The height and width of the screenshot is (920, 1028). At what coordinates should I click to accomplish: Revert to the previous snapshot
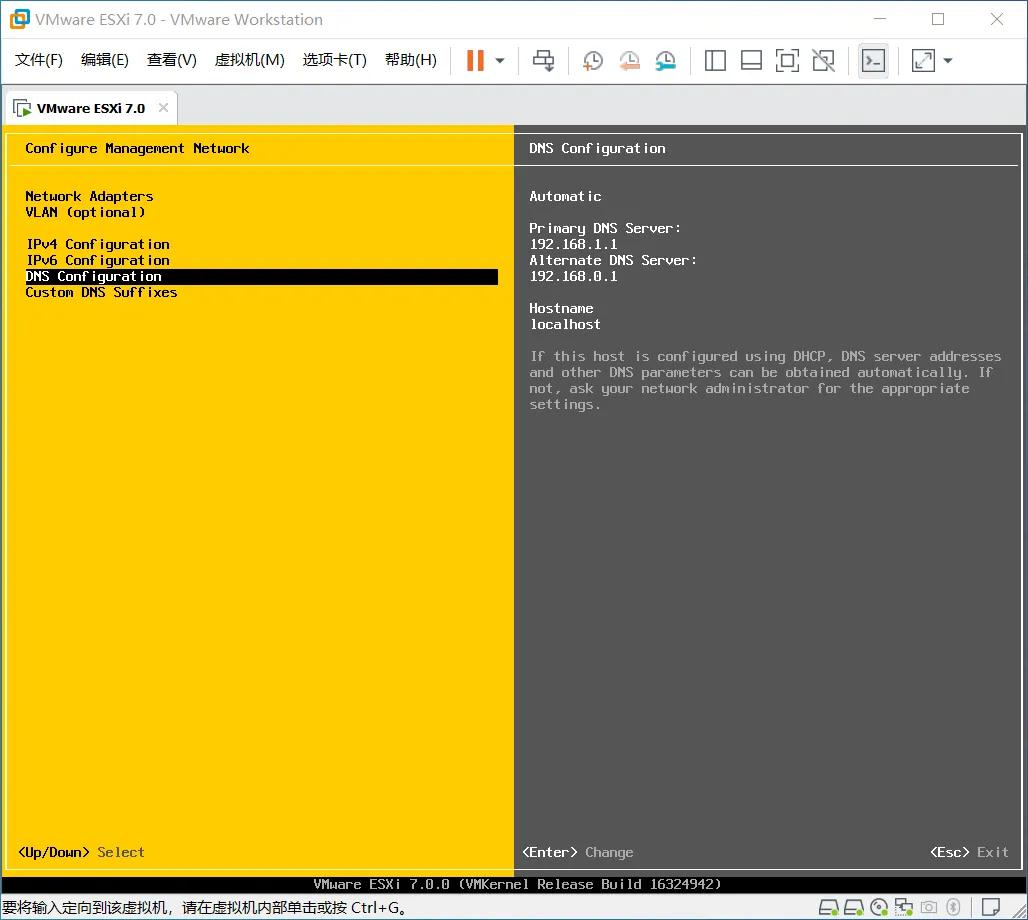[629, 60]
